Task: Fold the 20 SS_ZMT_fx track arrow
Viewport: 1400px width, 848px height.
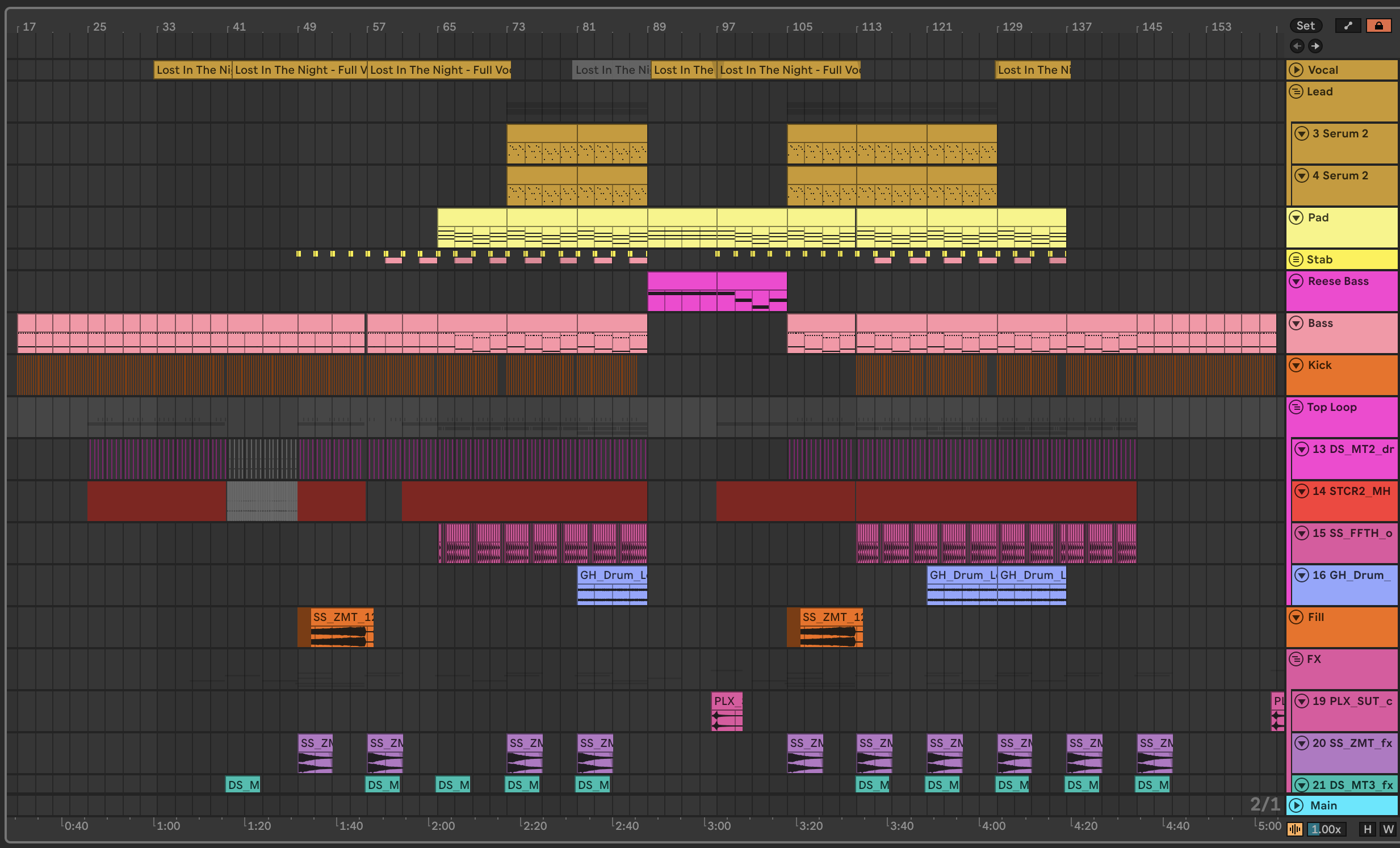Action: click(1302, 744)
